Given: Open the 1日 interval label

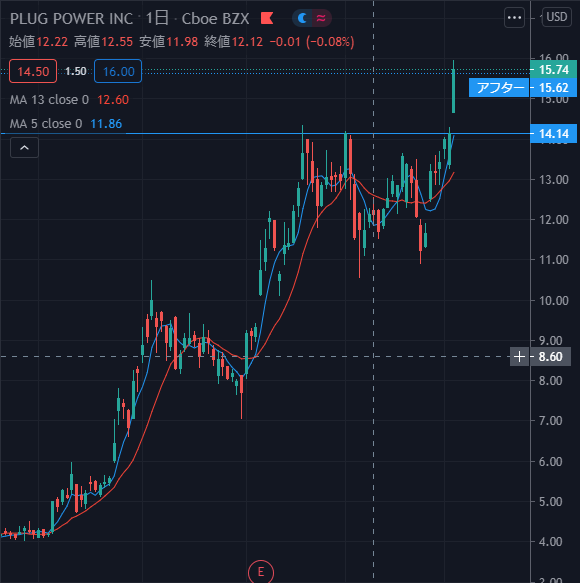Looking at the screenshot, I should pos(157,18).
